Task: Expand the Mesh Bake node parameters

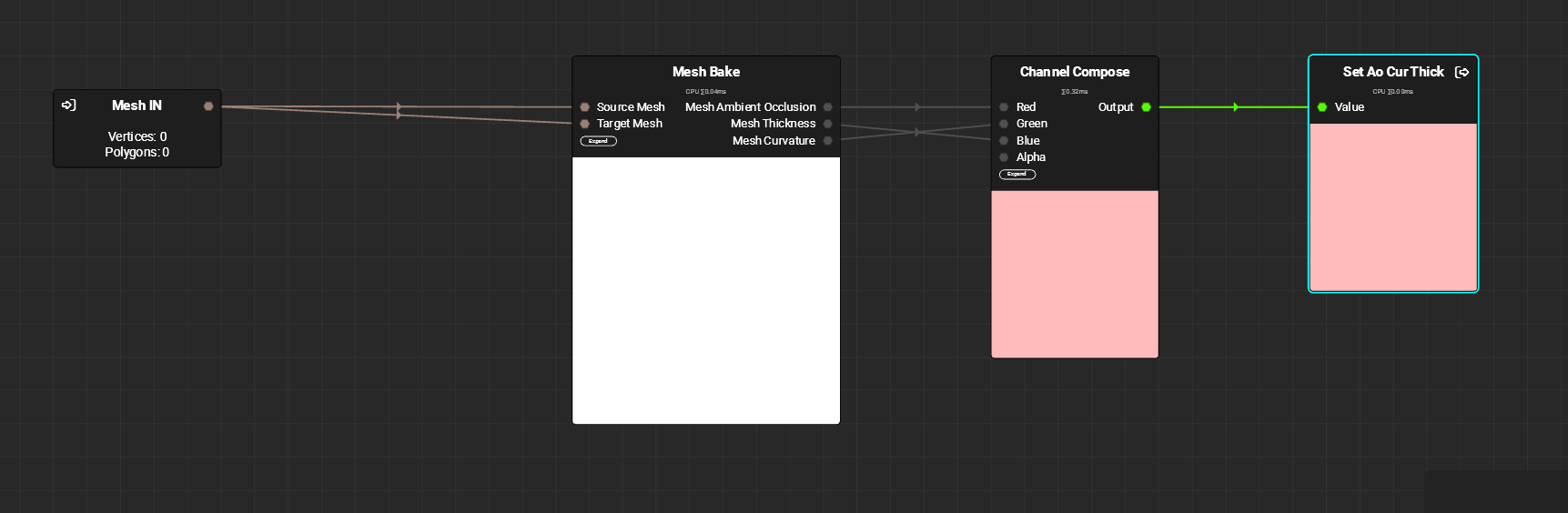Action: click(x=598, y=141)
